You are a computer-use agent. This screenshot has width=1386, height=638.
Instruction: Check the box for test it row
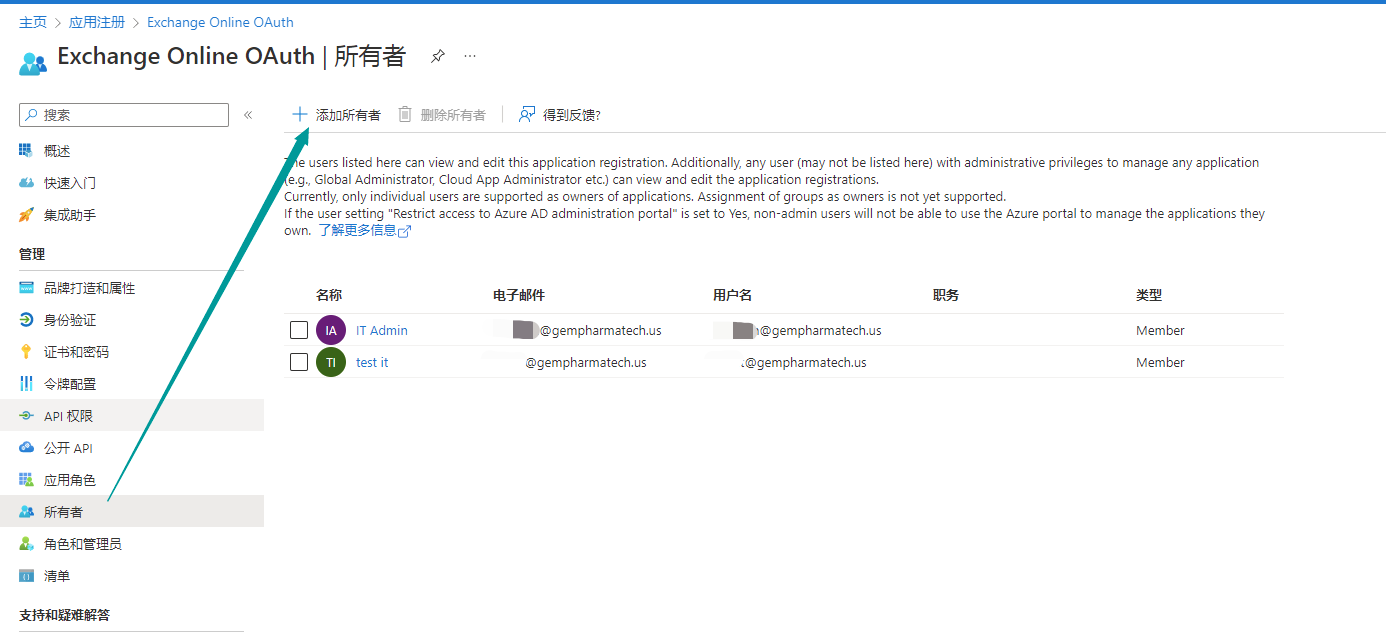[x=299, y=362]
